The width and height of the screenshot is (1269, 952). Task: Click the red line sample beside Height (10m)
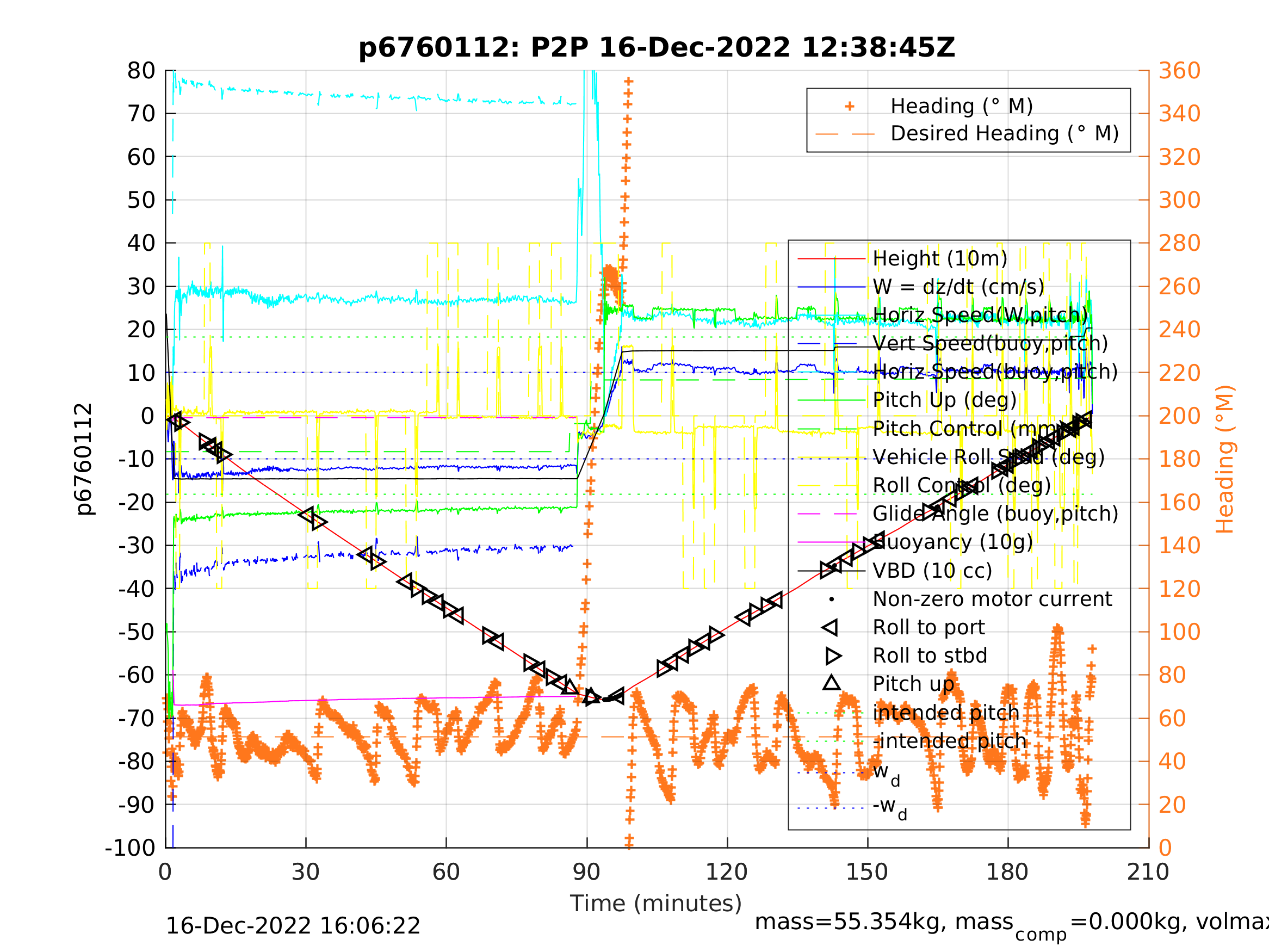(x=831, y=259)
